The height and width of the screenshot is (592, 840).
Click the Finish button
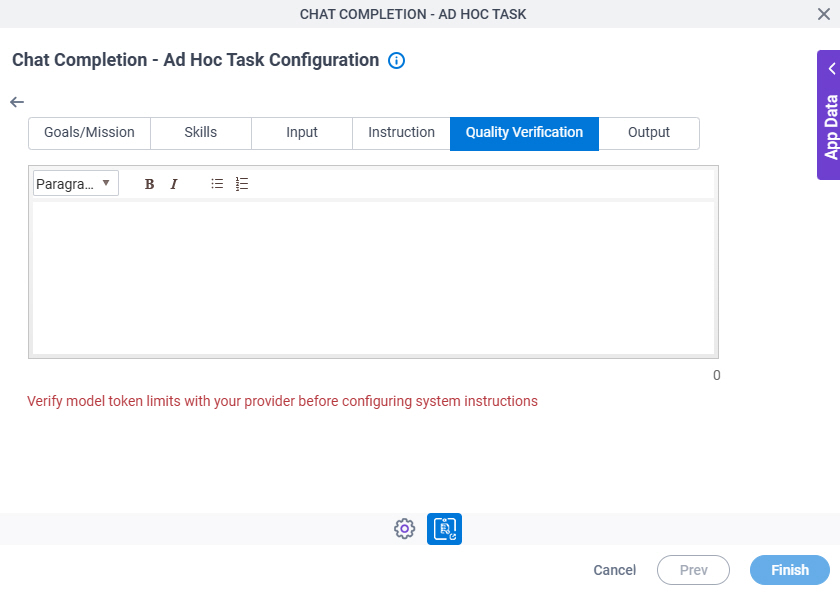[x=790, y=570]
